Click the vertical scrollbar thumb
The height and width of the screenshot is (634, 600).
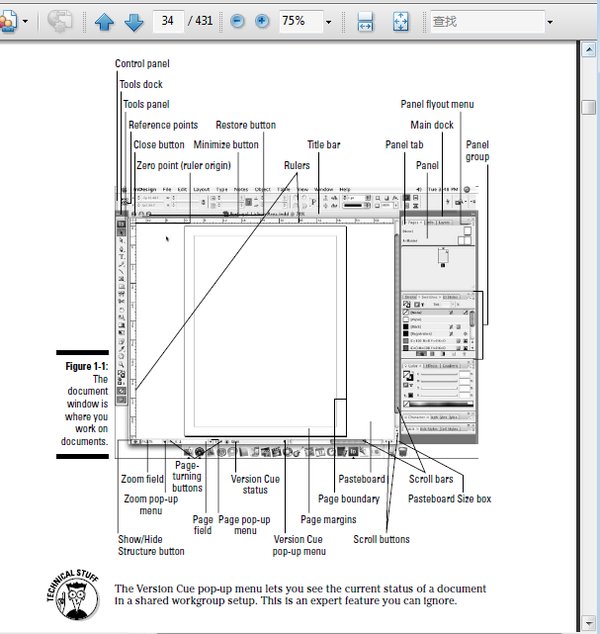coord(589,107)
